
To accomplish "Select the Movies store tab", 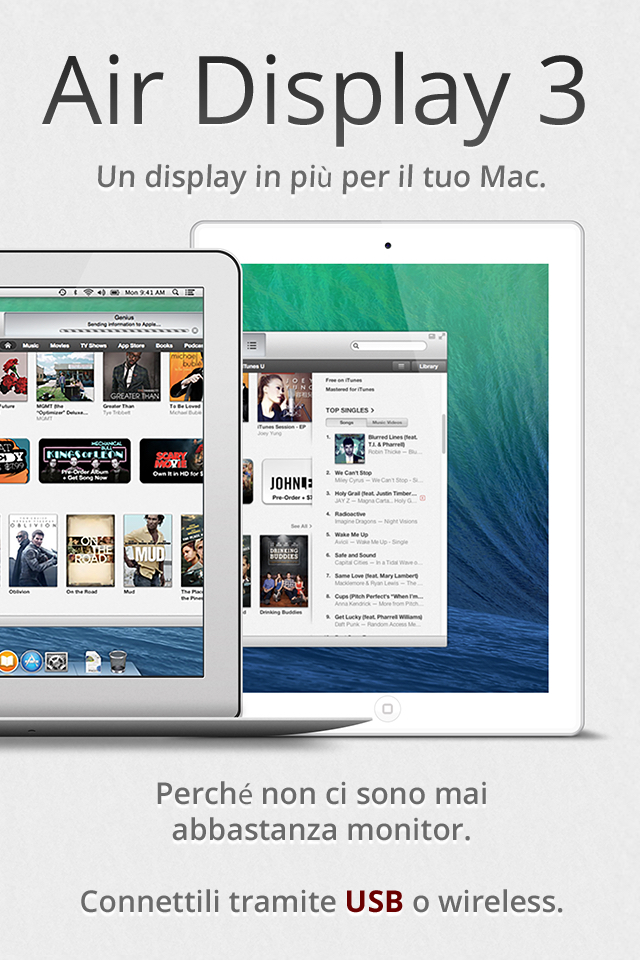I will click(59, 345).
